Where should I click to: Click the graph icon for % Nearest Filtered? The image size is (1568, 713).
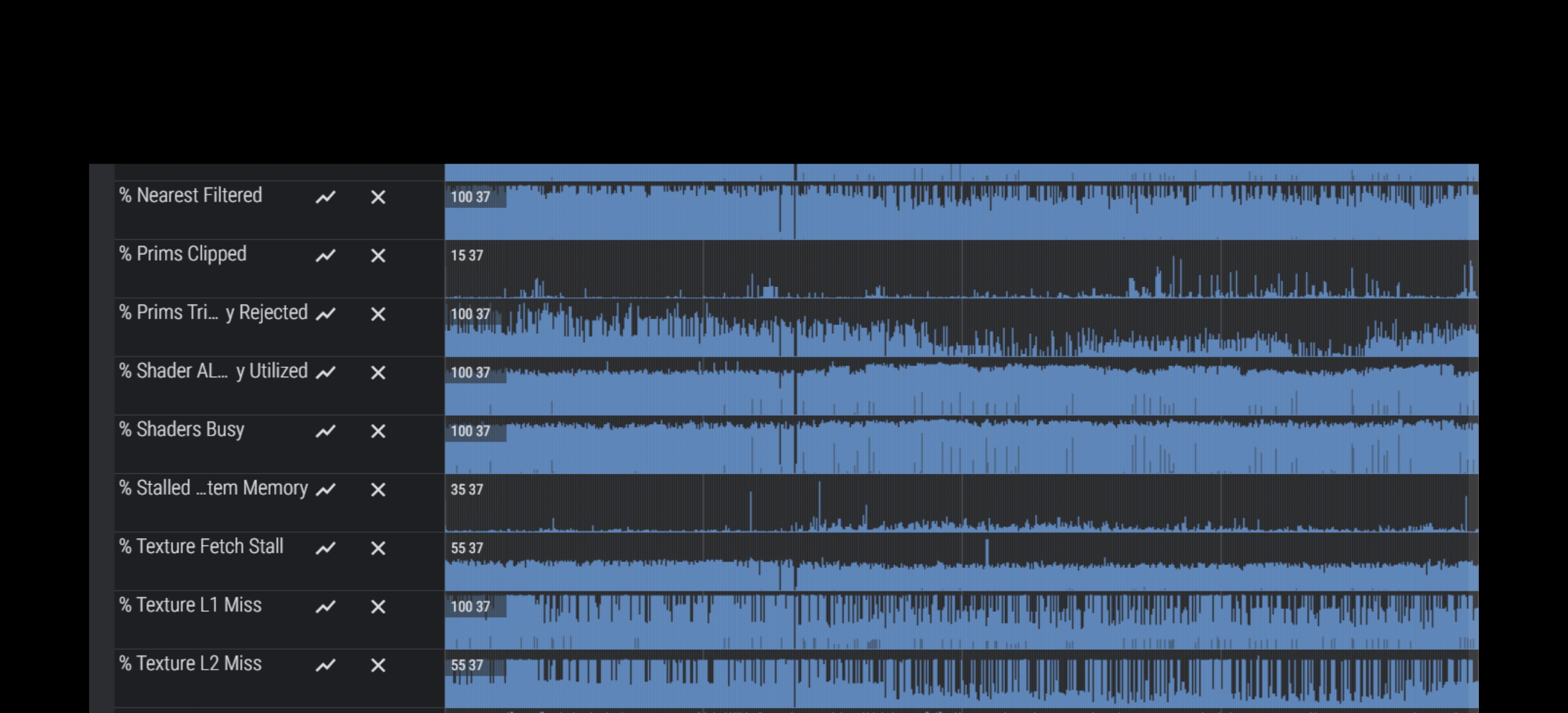(x=325, y=197)
